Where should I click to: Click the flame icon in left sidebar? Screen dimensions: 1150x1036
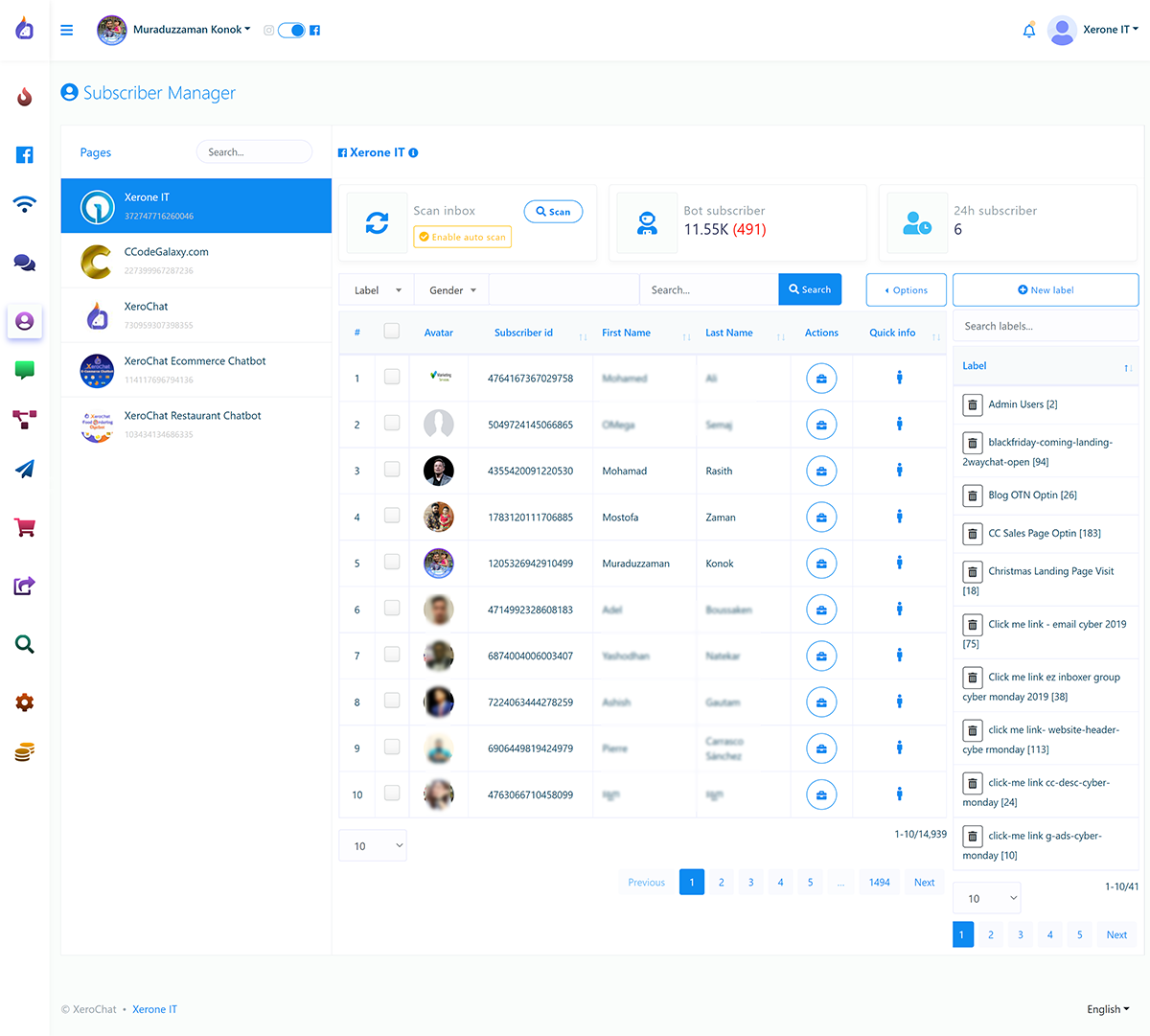[x=25, y=96]
